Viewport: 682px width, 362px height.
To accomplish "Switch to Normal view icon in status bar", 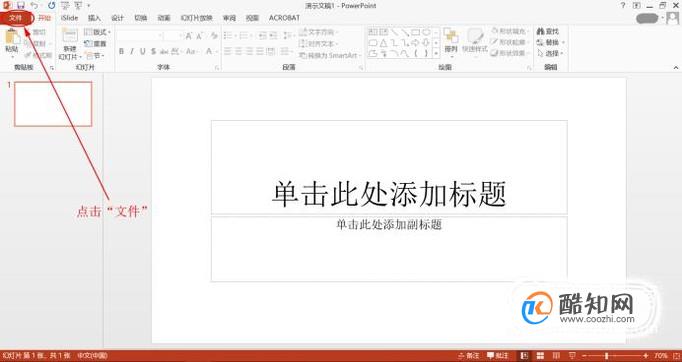I will 525,356.
